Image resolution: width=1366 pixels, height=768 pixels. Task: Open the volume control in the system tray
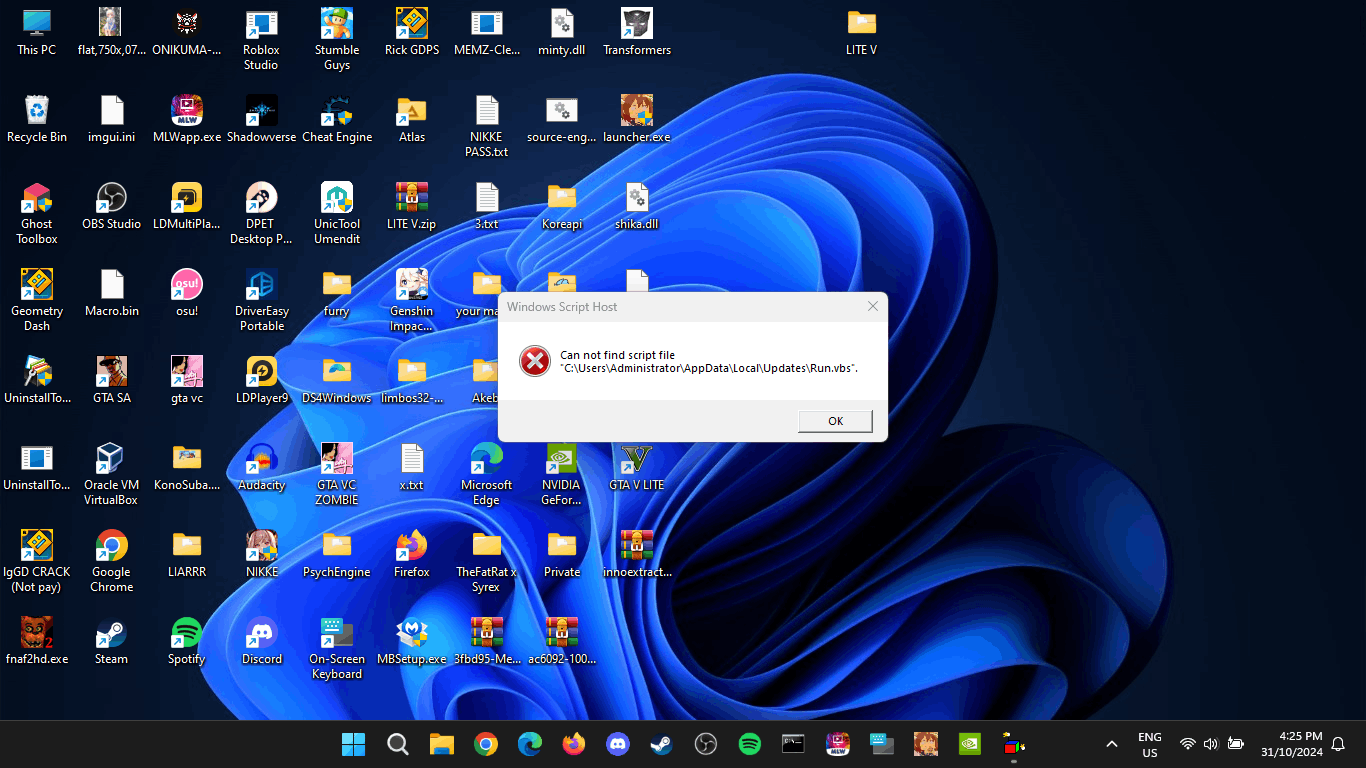[1211, 744]
